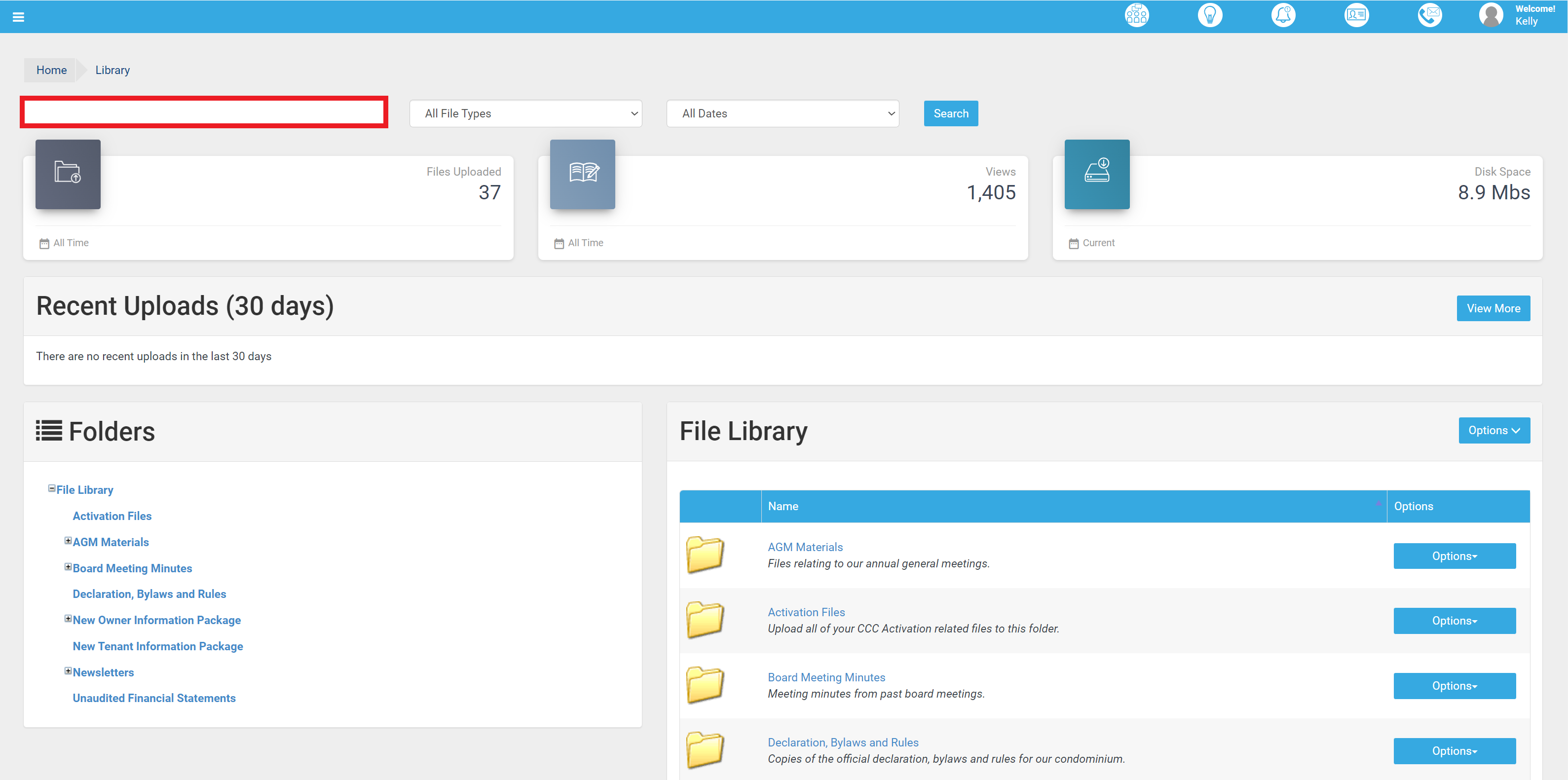This screenshot has height=780, width=1568.
Task: Open the hamburger menu icon
Action: coord(18,17)
